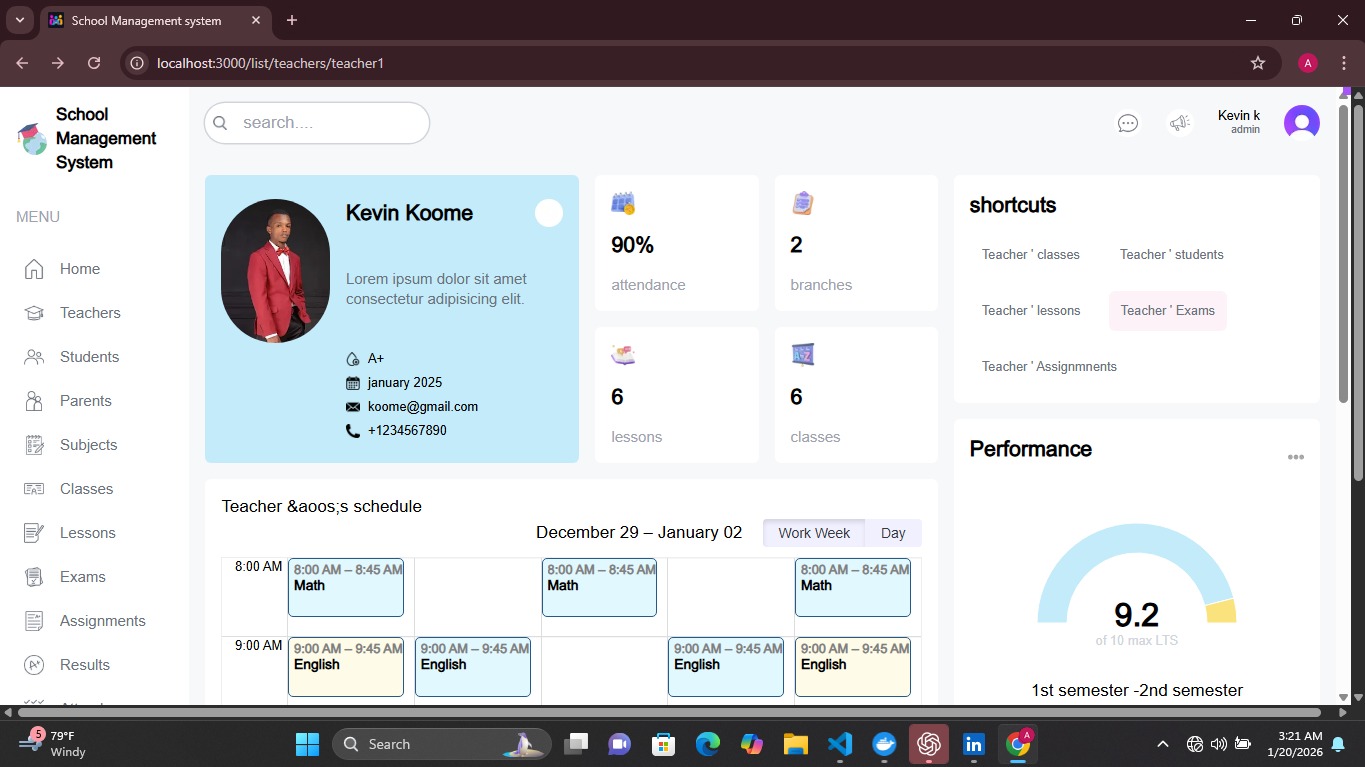Open the Teacher's Exams shortcut
The height and width of the screenshot is (767, 1365).
point(1167,311)
